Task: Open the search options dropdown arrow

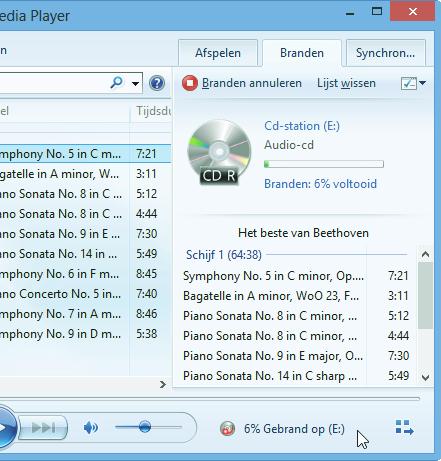Action: click(x=135, y=83)
